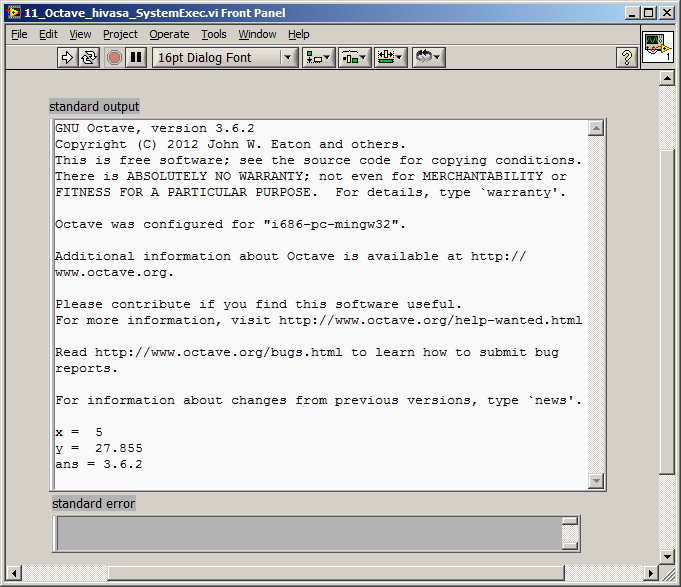Screen dimensions: 681x587
Task: Click the 'There is ABSOLUTELY NO WARRANTY' line
Action: [311, 177]
